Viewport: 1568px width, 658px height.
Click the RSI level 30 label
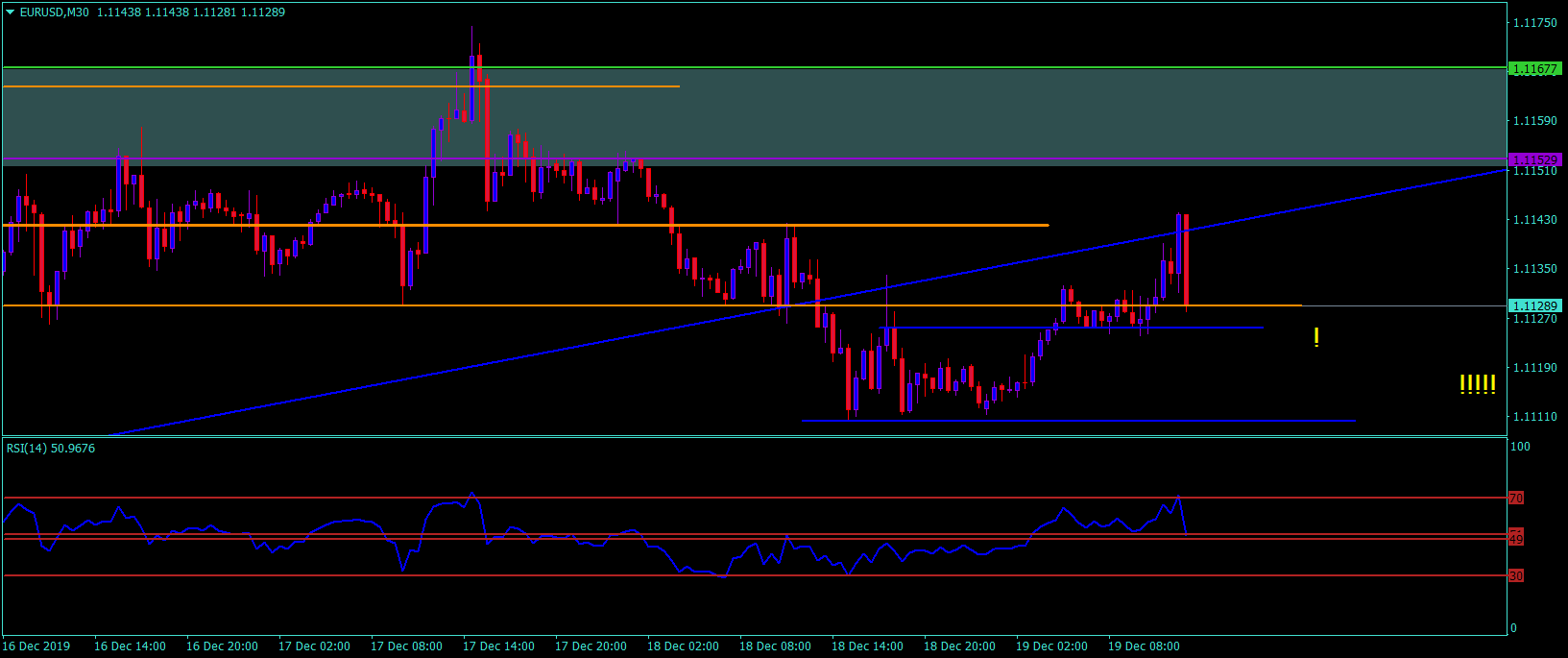pyautogui.click(x=1516, y=575)
